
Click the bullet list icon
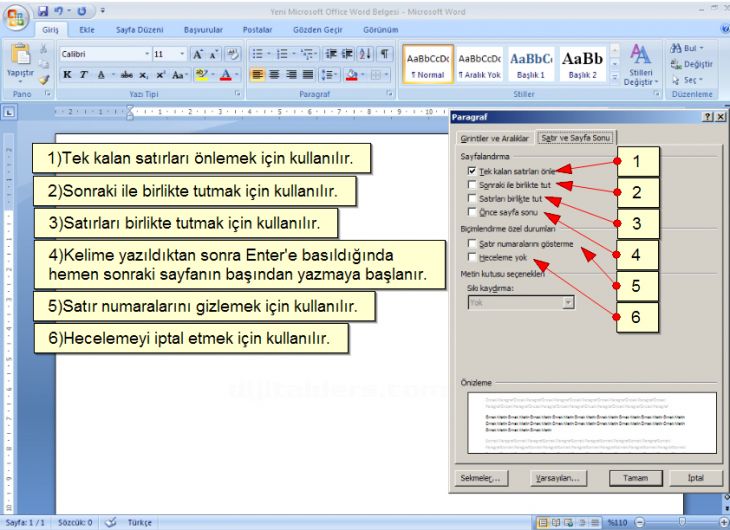(257, 54)
